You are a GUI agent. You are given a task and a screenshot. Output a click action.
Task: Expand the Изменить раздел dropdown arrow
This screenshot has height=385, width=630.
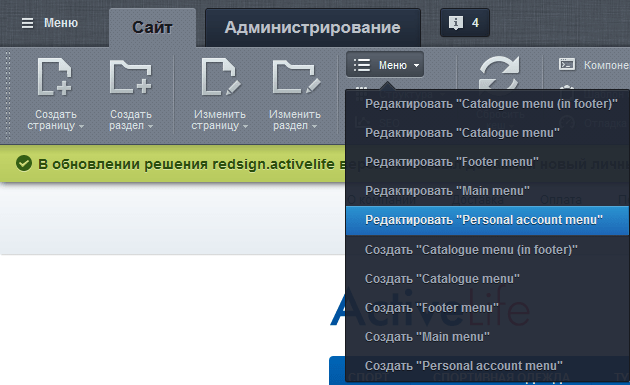coord(314,126)
